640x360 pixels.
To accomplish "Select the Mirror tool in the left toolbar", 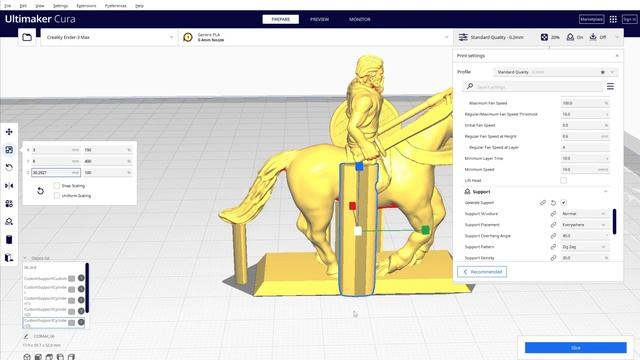I will pos(9,186).
